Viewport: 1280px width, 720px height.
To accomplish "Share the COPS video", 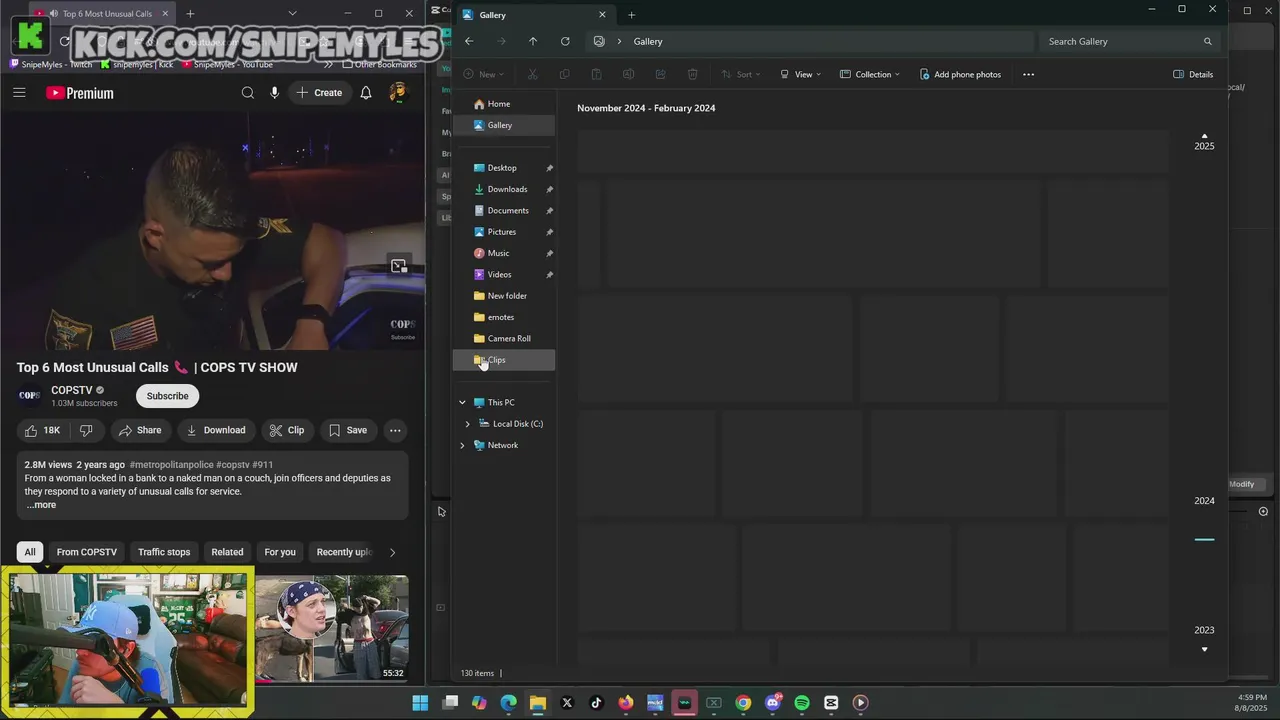I will coord(139,430).
